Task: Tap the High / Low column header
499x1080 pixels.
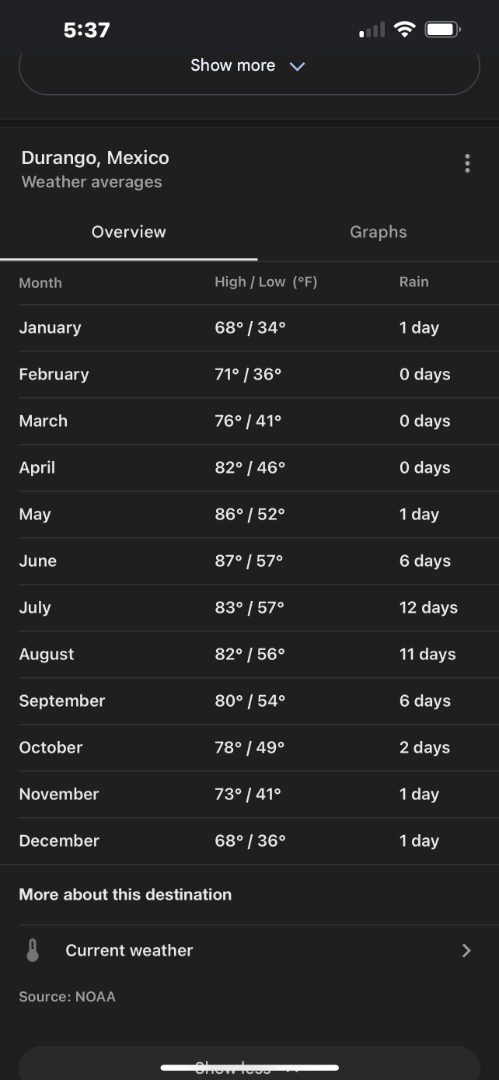Action: point(266,282)
